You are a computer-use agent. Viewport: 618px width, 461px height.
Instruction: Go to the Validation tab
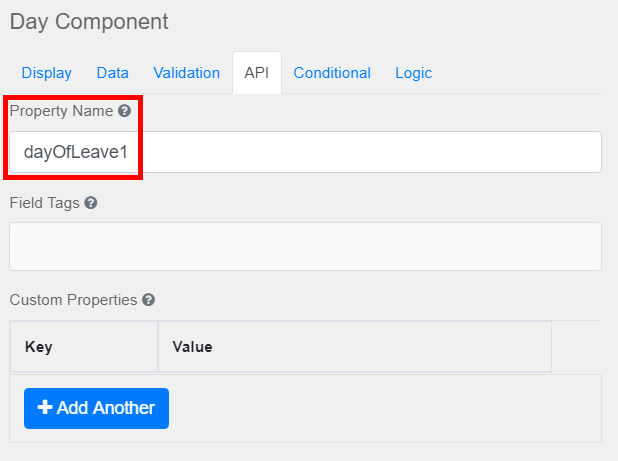click(x=186, y=73)
